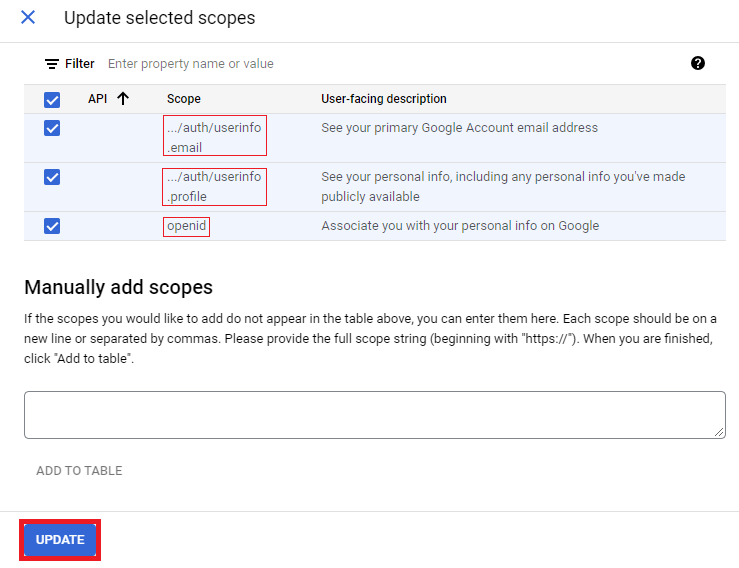The width and height of the screenshot is (739, 568).
Task: Click the Scope column header
Action: tap(184, 99)
